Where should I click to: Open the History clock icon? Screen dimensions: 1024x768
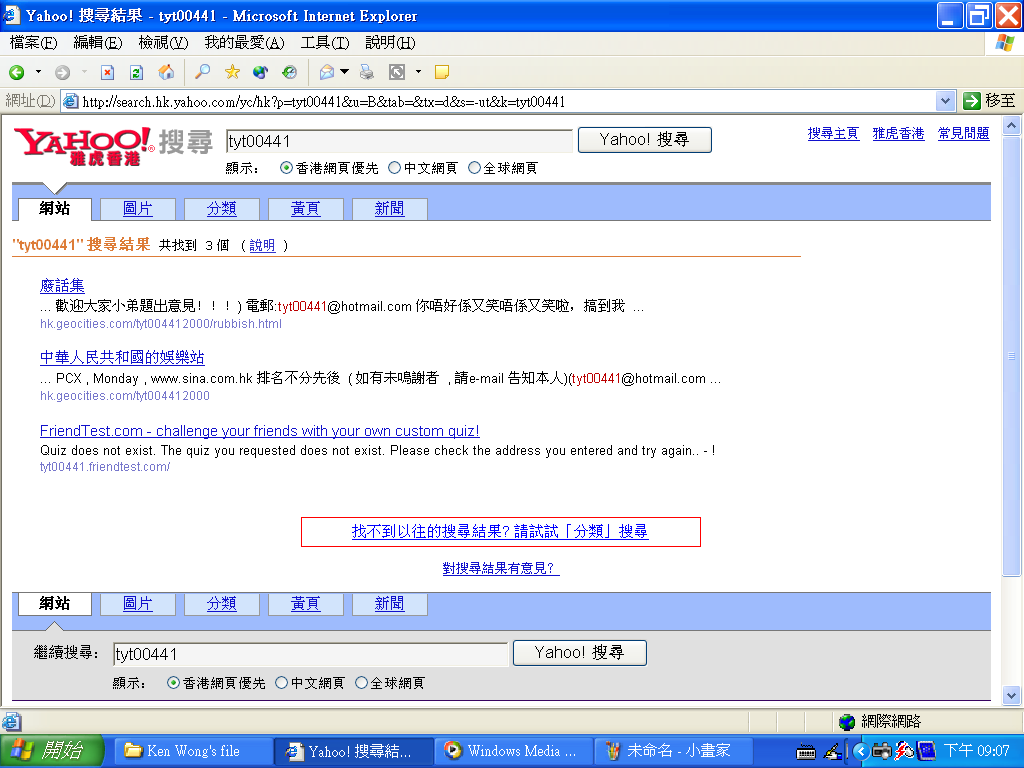coord(289,72)
